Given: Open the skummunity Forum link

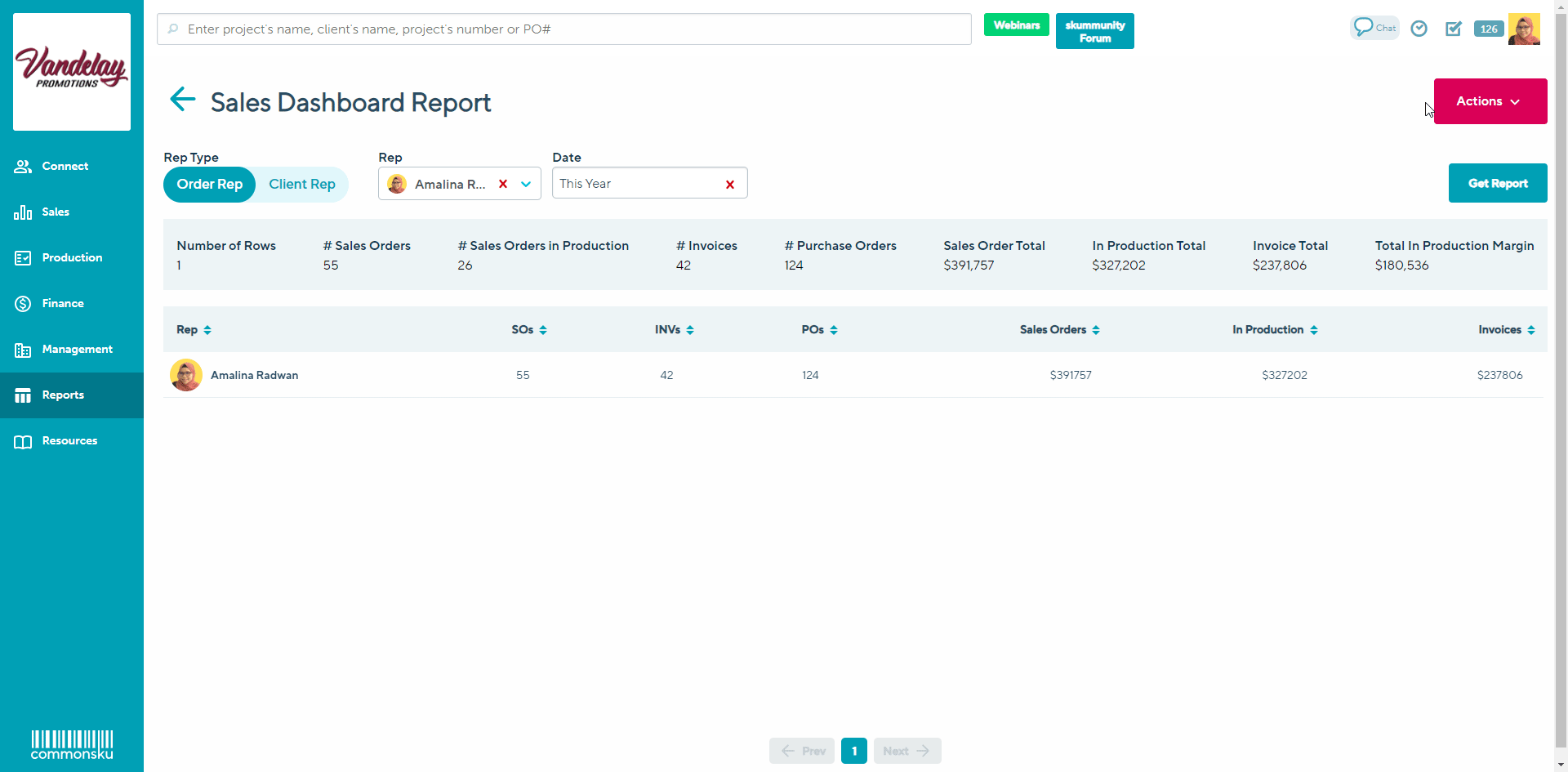Looking at the screenshot, I should pyautogui.click(x=1094, y=31).
